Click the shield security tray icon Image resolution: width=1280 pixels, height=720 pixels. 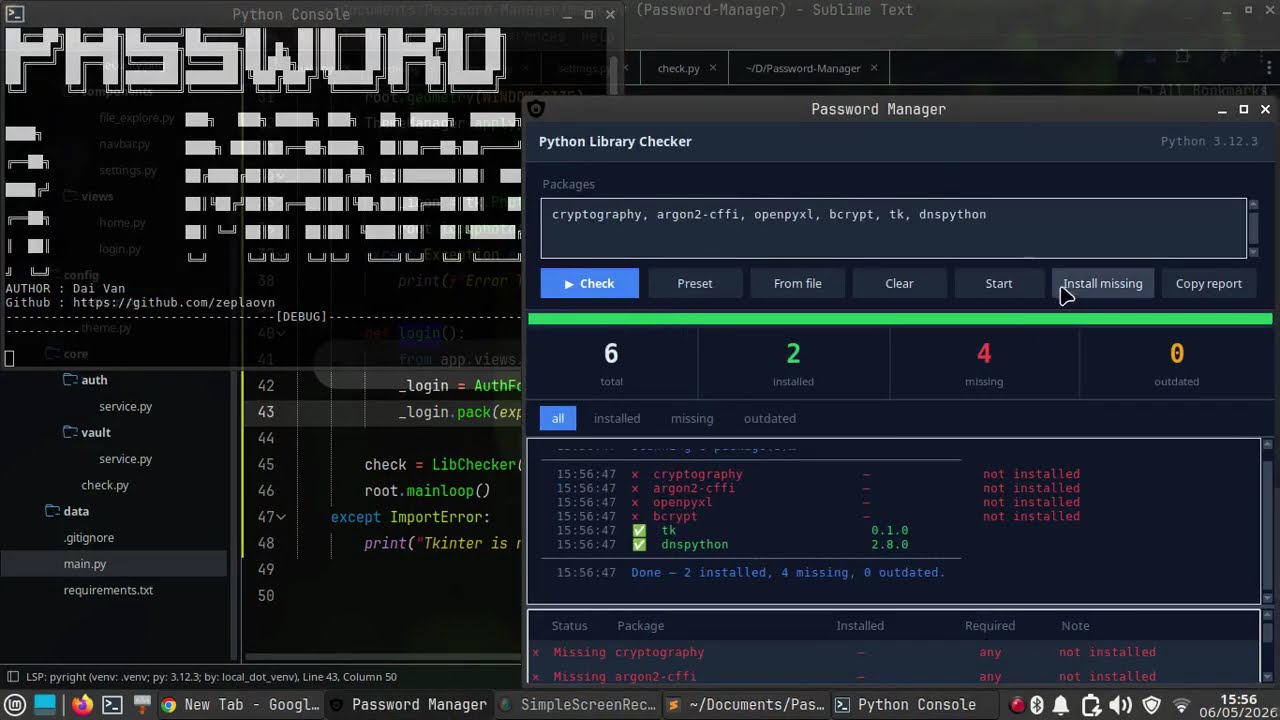1152,705
